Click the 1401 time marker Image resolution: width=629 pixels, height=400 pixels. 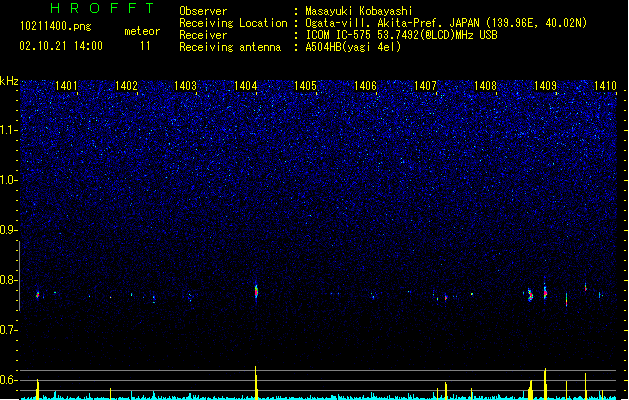pos(66,86)
